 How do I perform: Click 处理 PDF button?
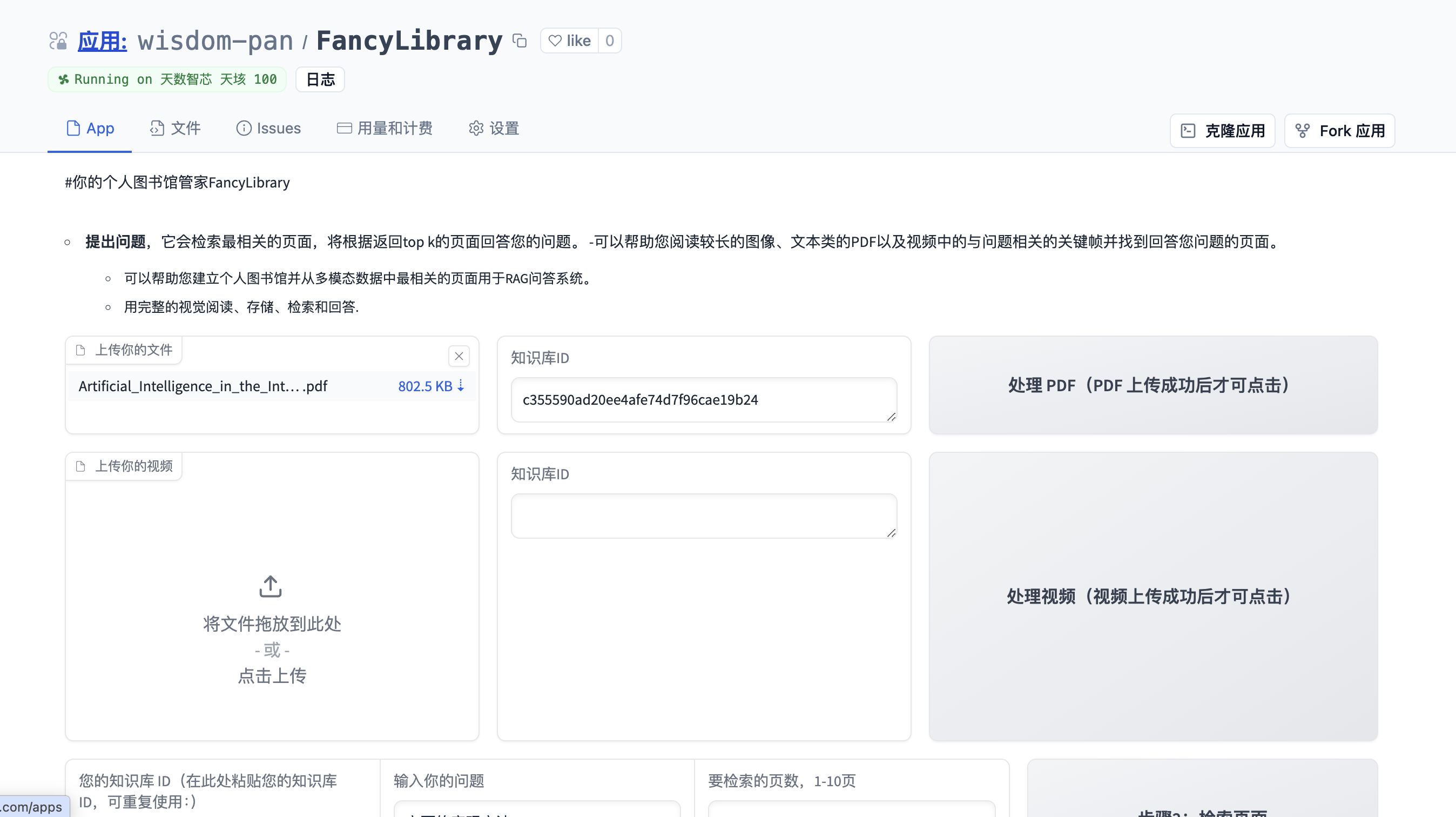coord(1153,385)
